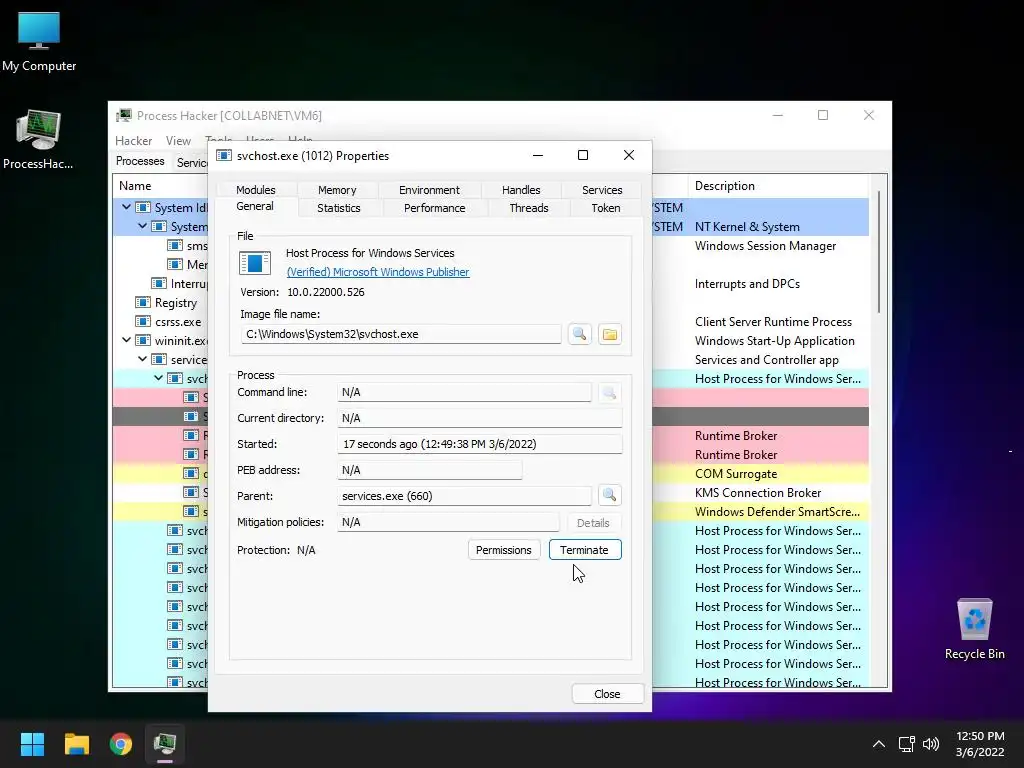1024x768 pixels.
Task: Select the General tab
Action: [255, 206]
